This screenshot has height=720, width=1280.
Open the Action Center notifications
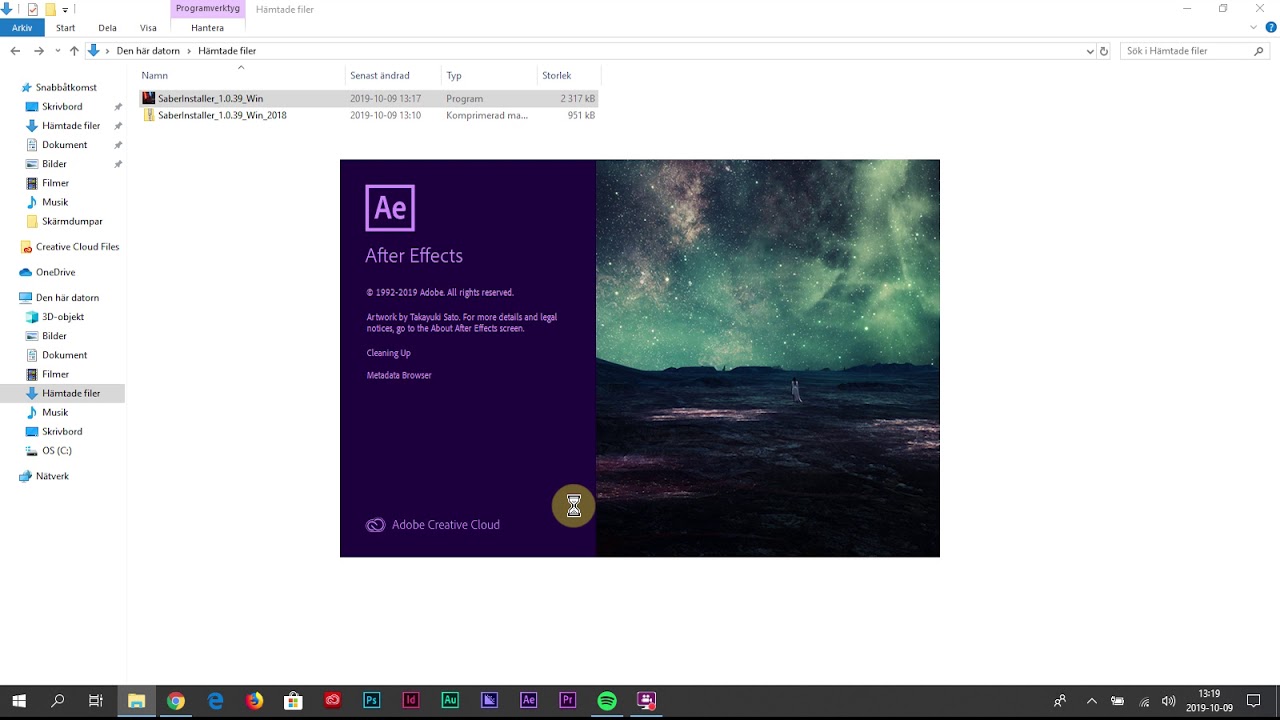pos(1254,701)
